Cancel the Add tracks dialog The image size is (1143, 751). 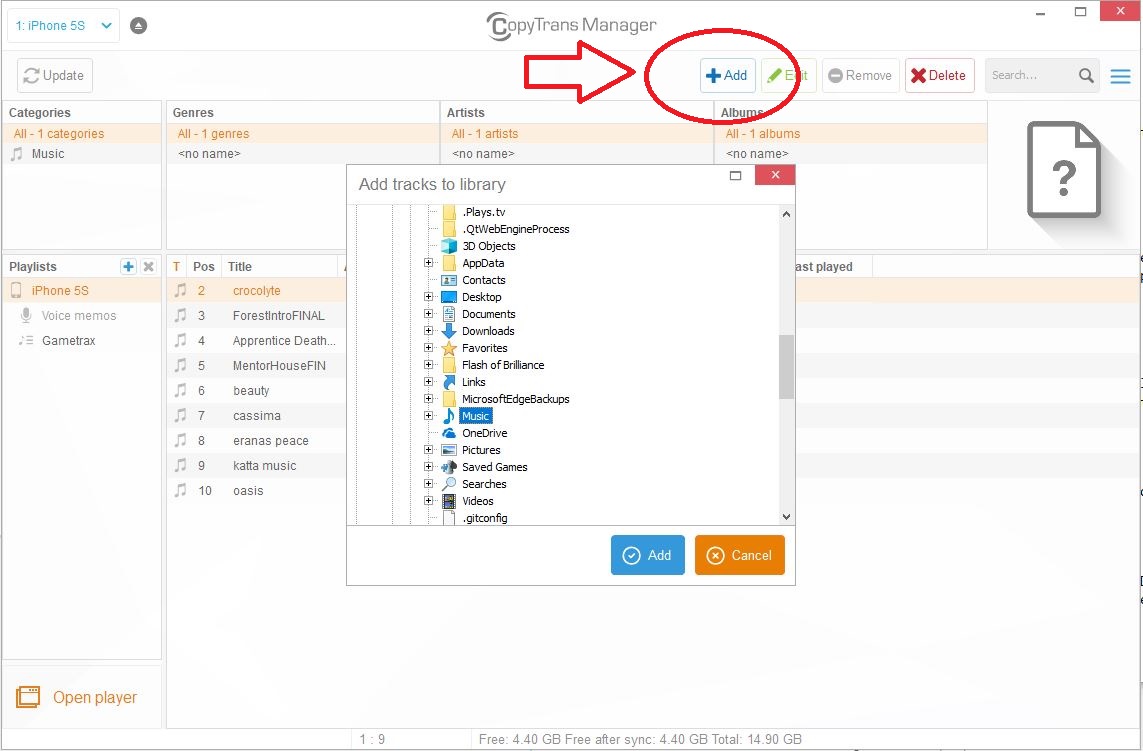pos(739,556)
